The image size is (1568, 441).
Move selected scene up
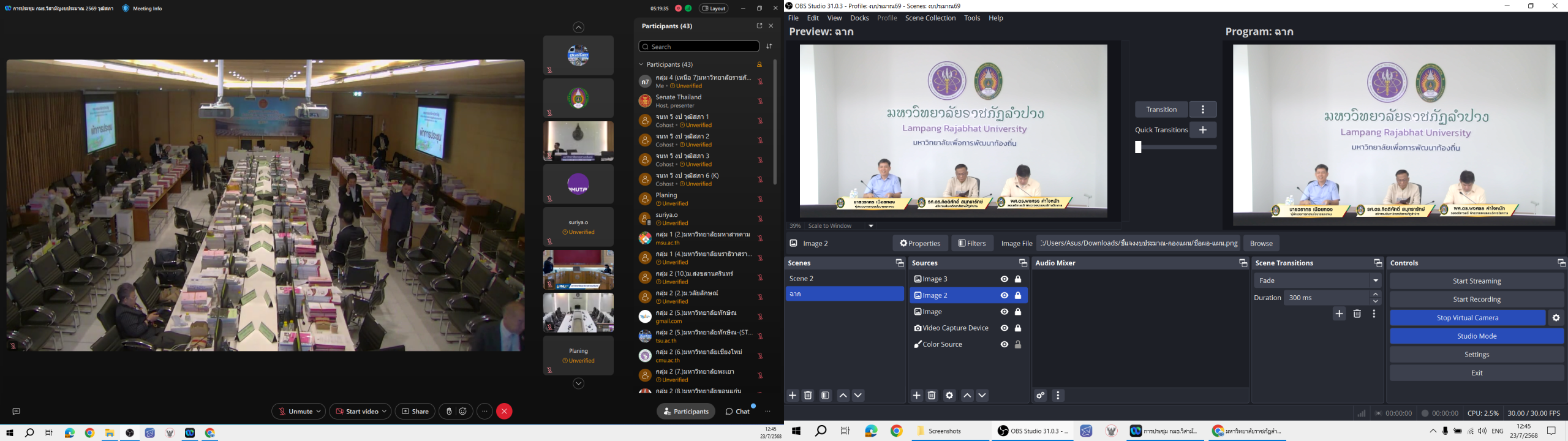[x=843, y=396]
